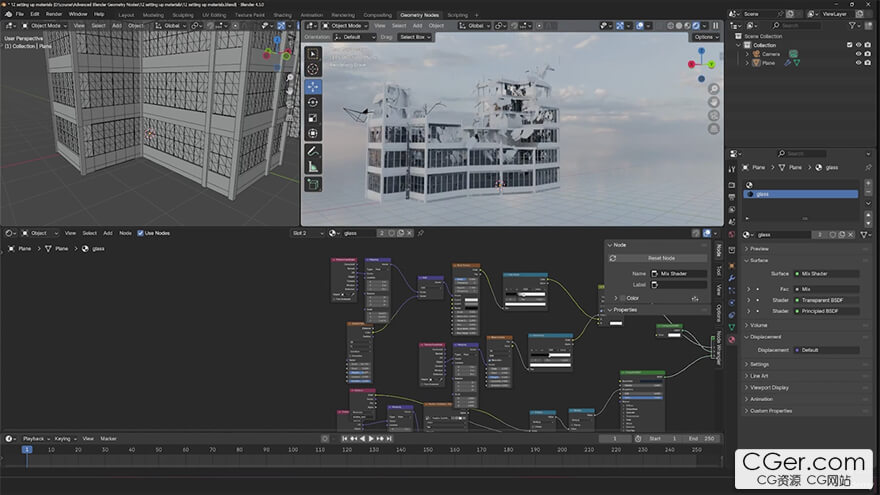
Task: Open the Select Box drag dropdown
Action: pos(415,37)
